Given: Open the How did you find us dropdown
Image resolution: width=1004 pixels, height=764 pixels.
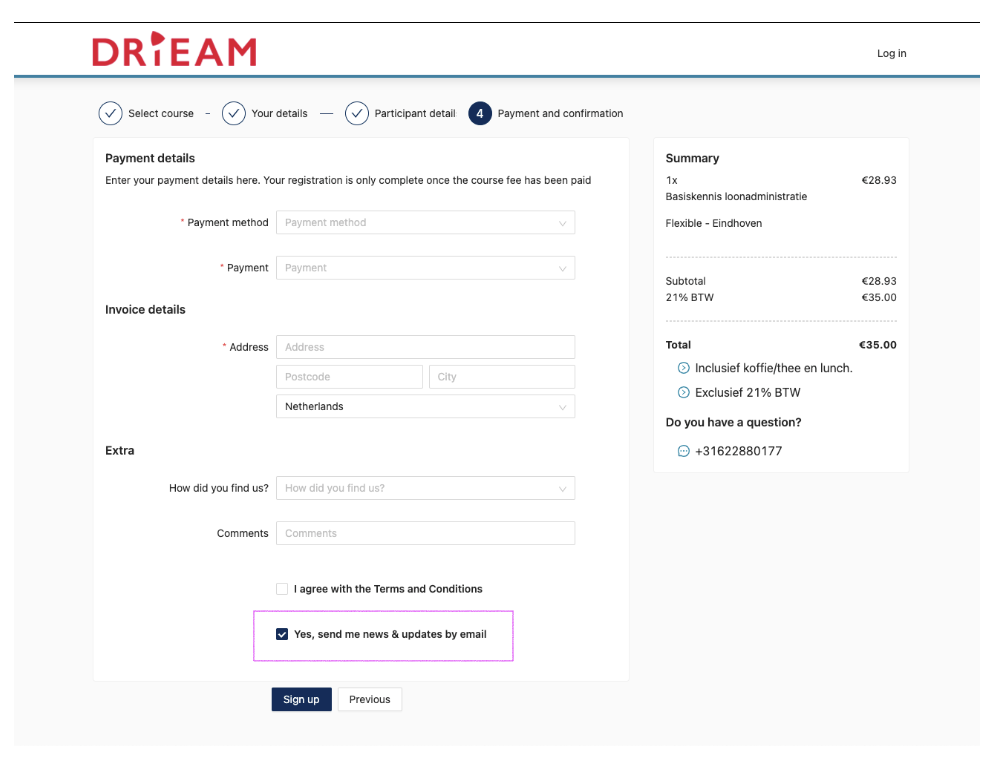Looking at the screenshot, I should [x=425, y=488].
